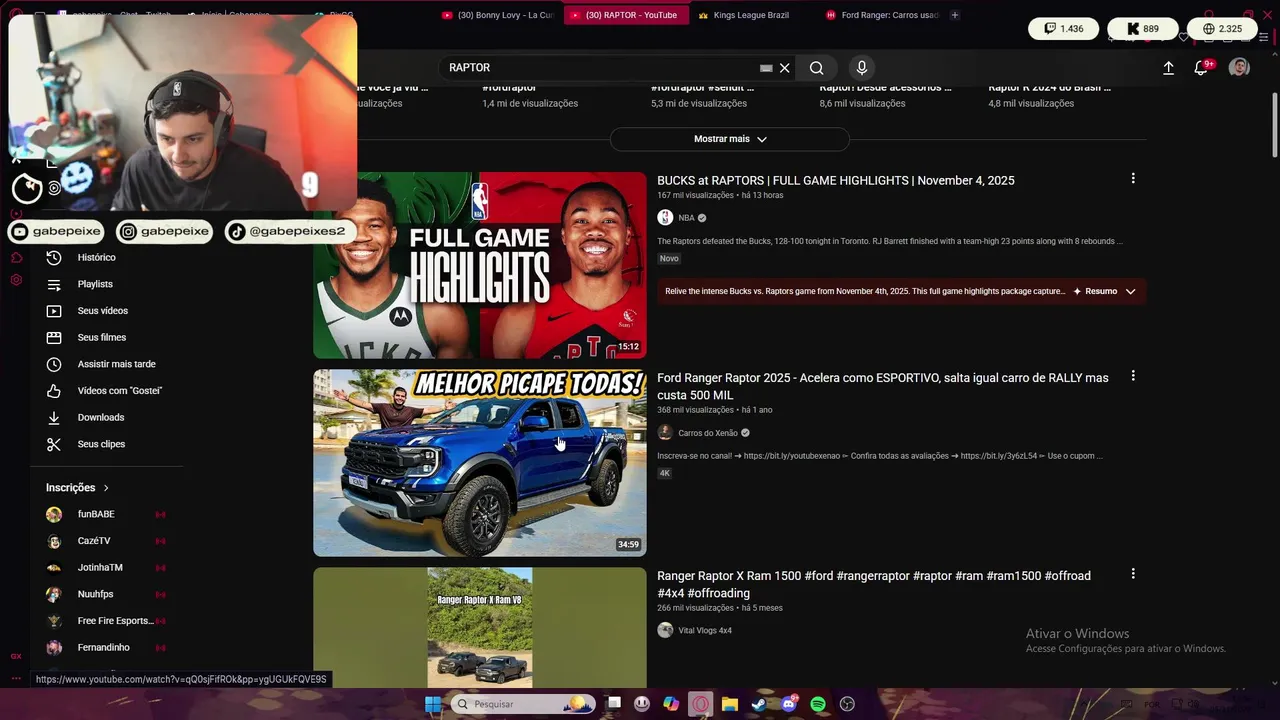Open Opera GX settings gear in sidebar

click(16, 280)
